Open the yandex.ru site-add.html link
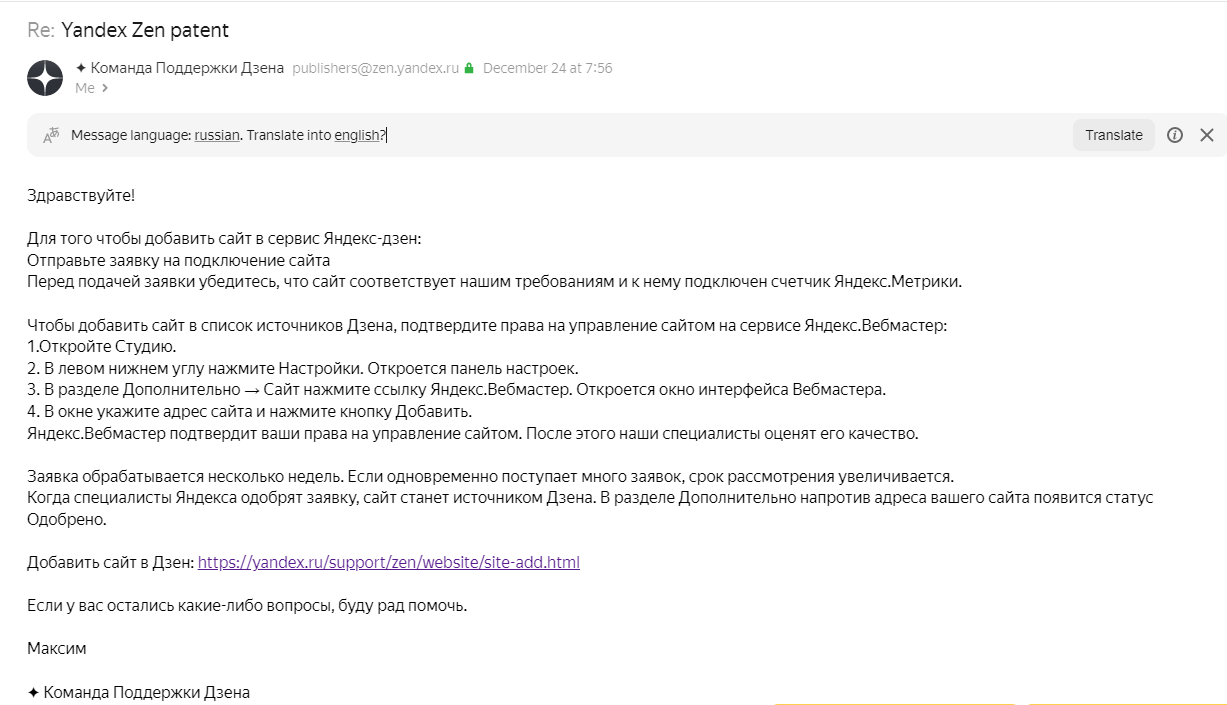 (x=388, y=562)
